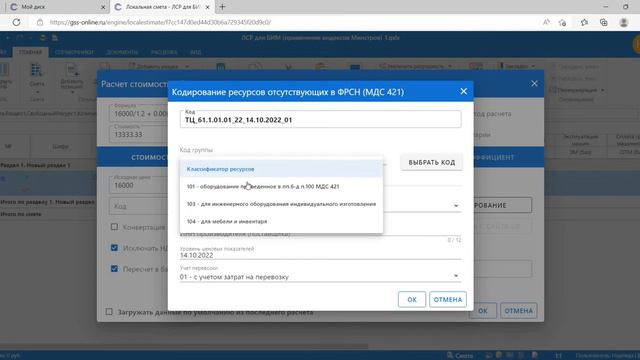Open the 'ГЛАВНАЯ' ribbon tab
640x360 pixels.
click(30, 52)
